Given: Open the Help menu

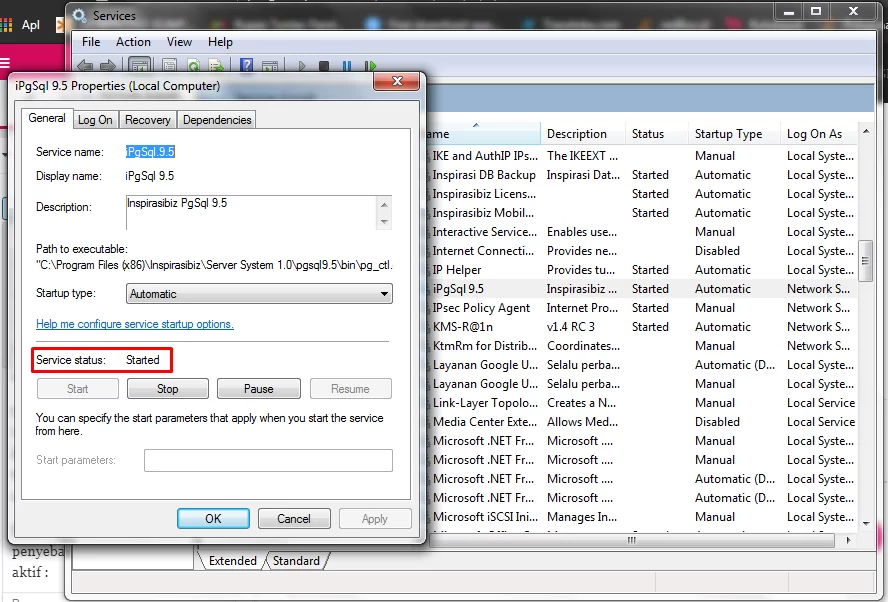Looking at the screenshot, I should pos(220,42).
